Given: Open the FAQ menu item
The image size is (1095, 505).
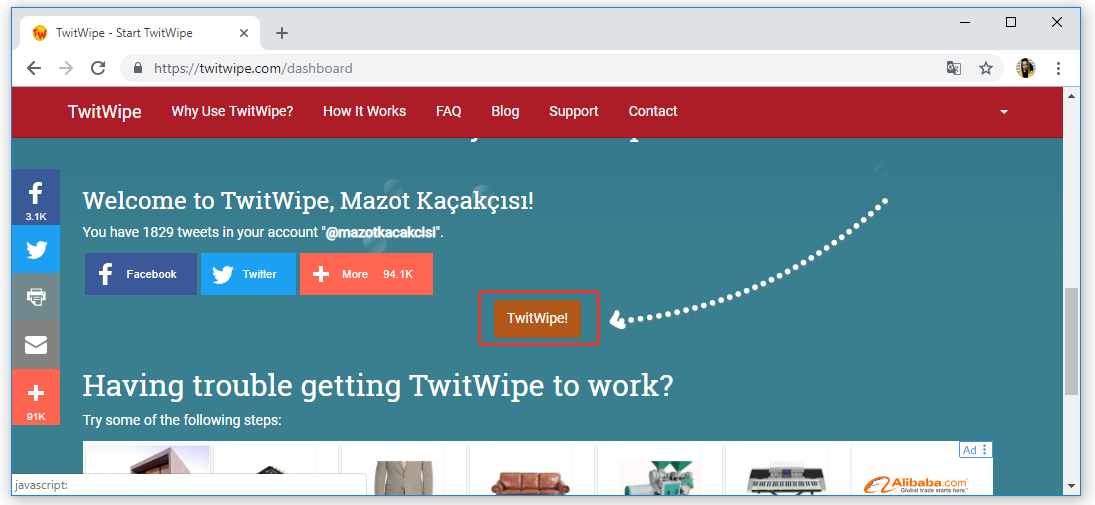Looking at the screenshot, I should click(x=448, y=111).
